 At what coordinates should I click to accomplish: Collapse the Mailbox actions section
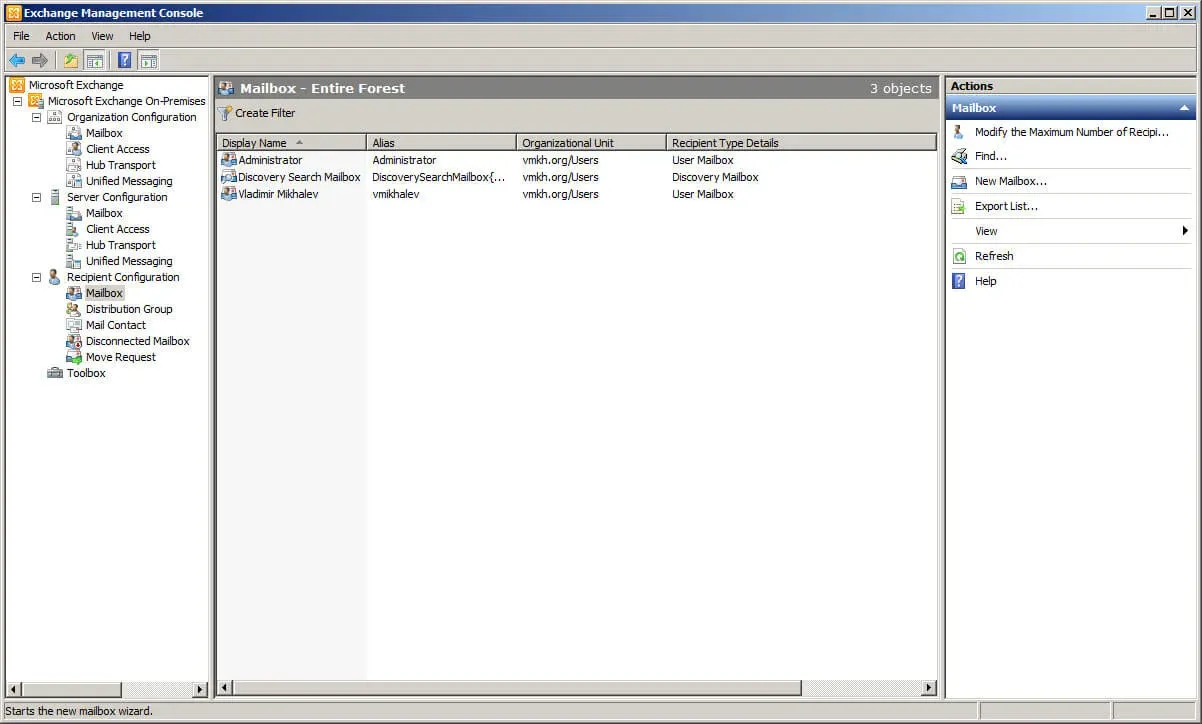coord(1185,108)
